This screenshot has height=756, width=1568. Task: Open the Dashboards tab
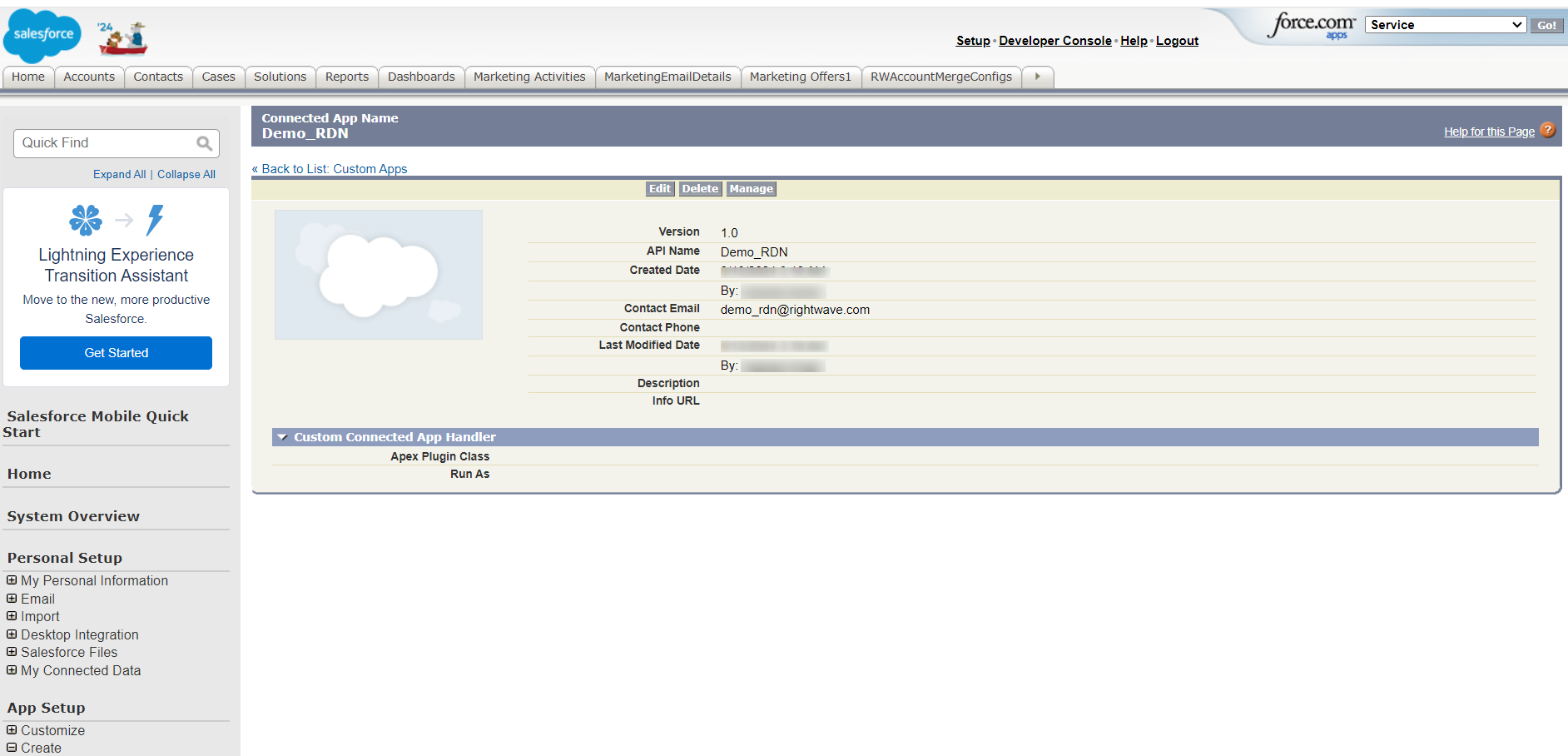point(421,77)
